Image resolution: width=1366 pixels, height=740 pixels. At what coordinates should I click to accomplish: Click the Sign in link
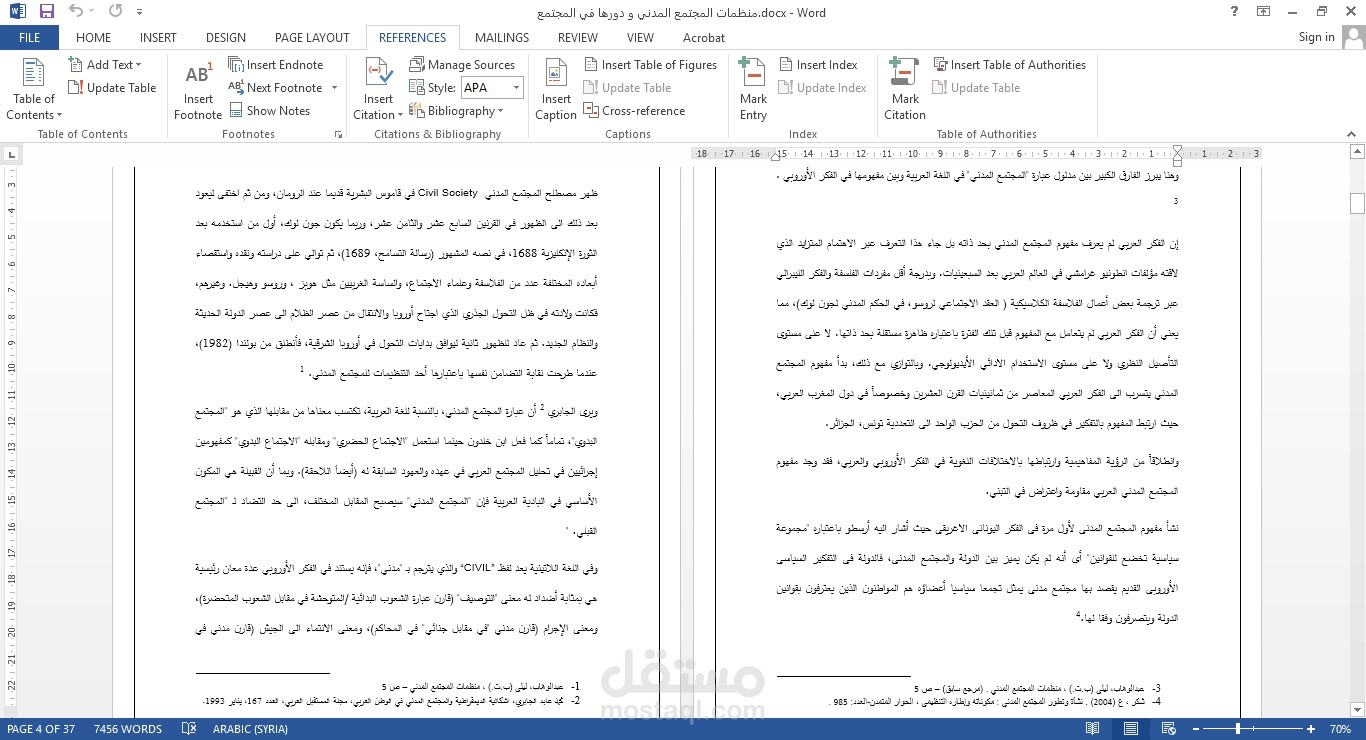coord(1315,37)
